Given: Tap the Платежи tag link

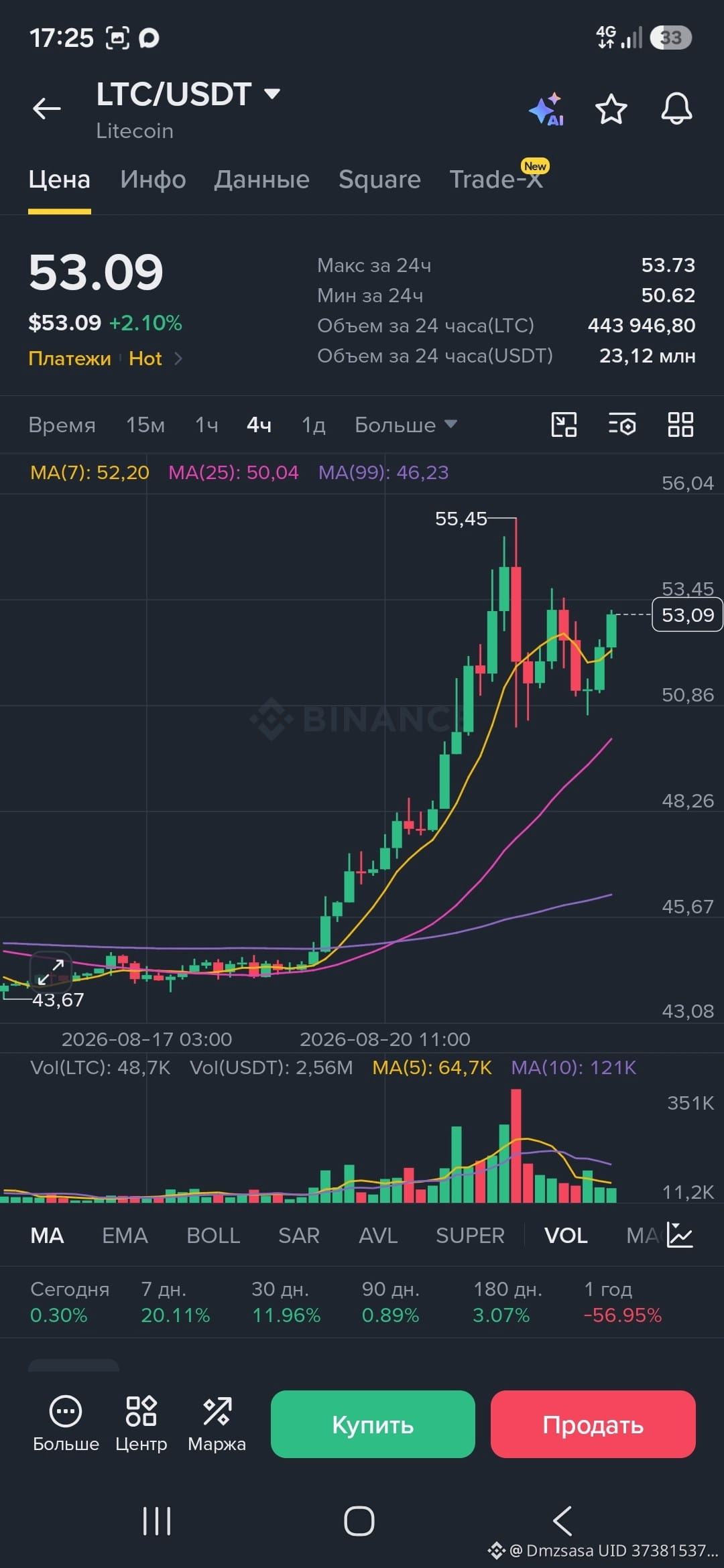Looking at the screenshot, I should click(x=70, y=358).
